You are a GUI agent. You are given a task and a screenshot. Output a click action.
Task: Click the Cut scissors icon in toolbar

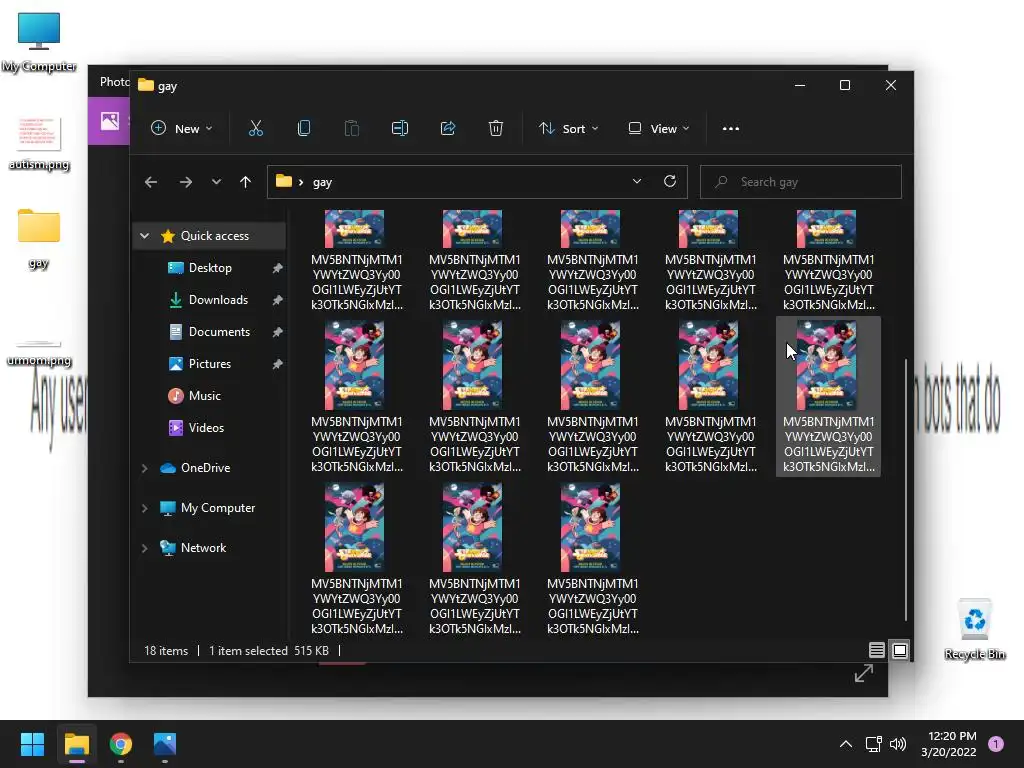pyautogui.click(x=256, y=129)
